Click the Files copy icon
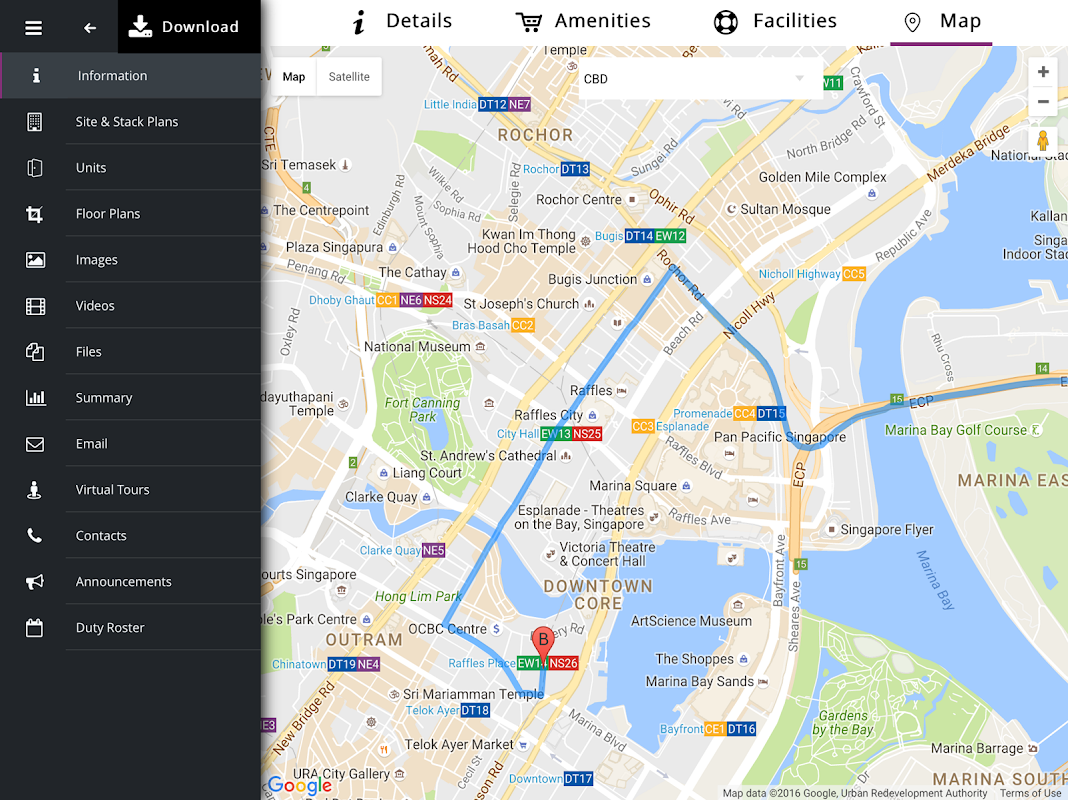 click(x=35, y=351)
